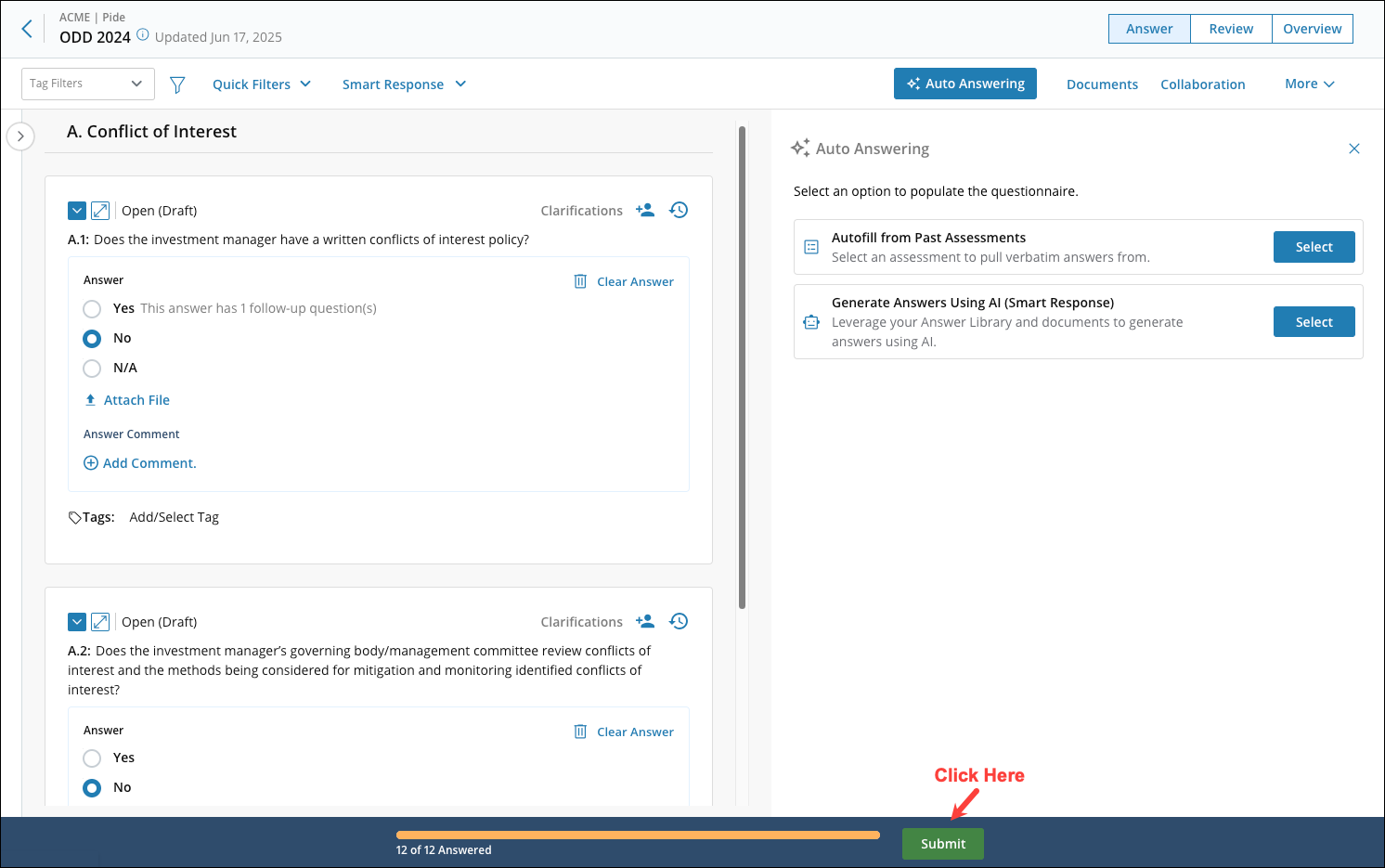Click the info icon next to ODD 2024
Viewport: 1385px width, 868px height.
click(x=142, y=34)
